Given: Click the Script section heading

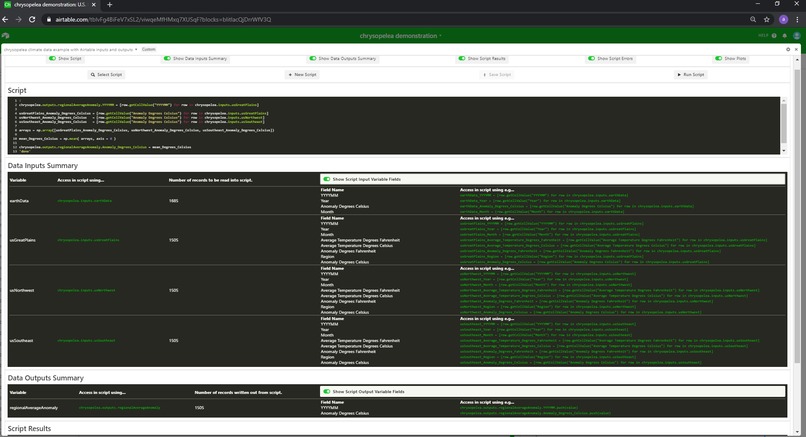Looking at the screenshot, I should pos(17,90).
